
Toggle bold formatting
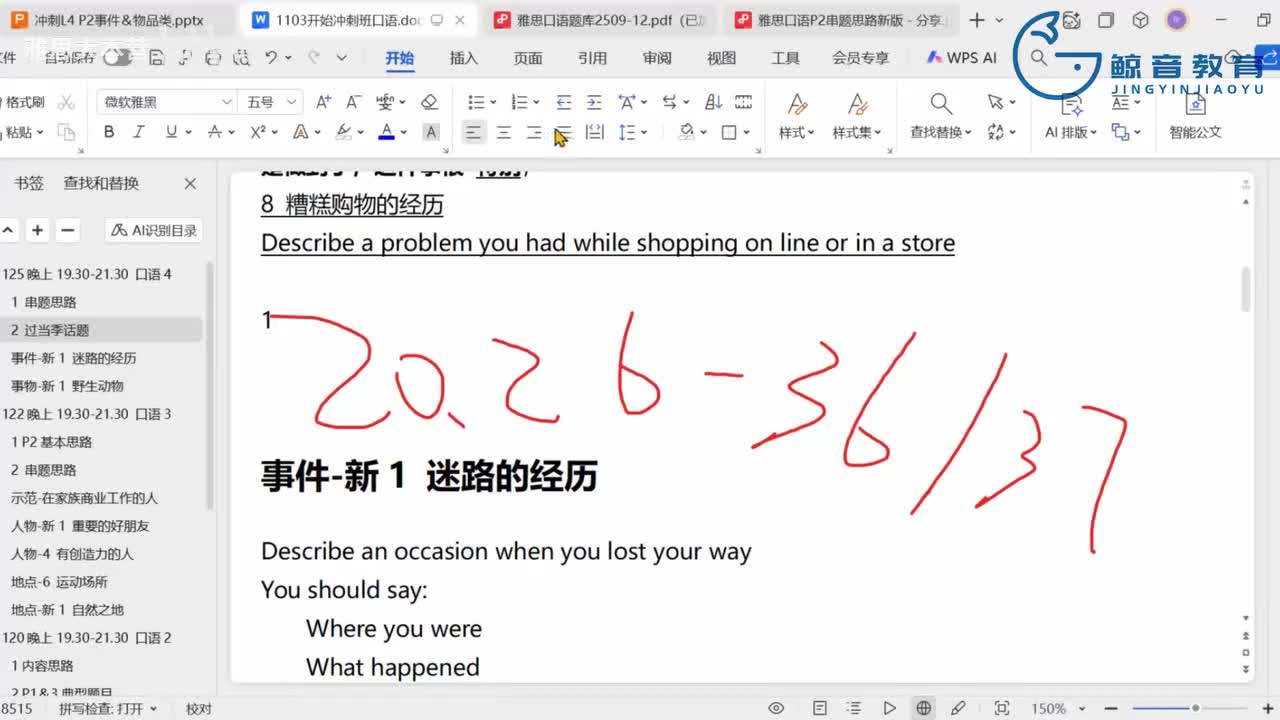[x=109, y=132]
